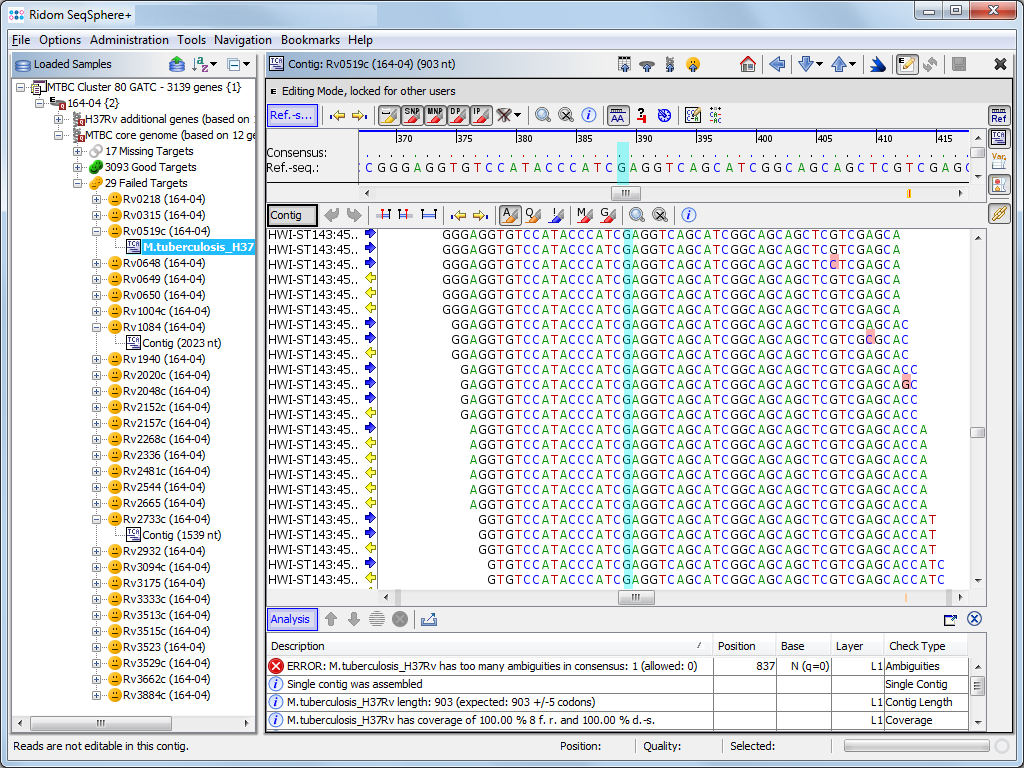Open the Bookmarks menu
Image resolution: width=1024 pixels, height=768 pixels.
click(310, 40)
